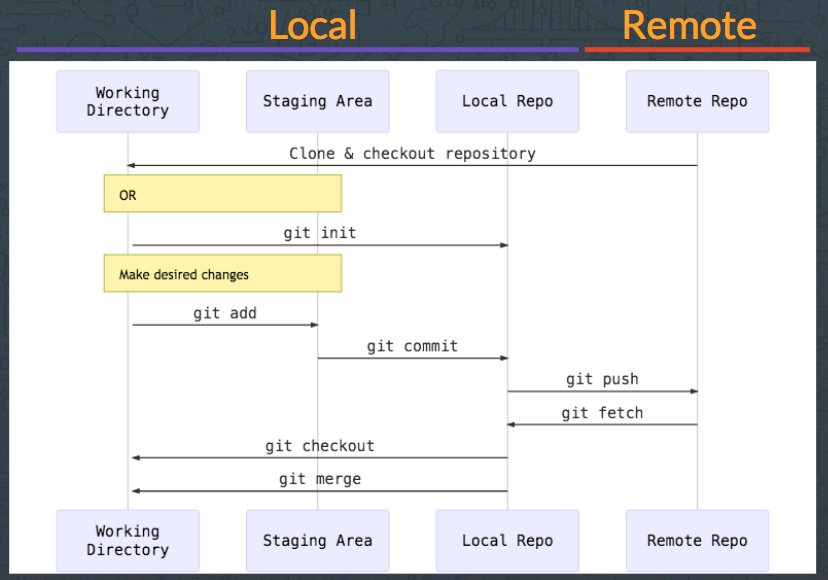Click the yellow 'OR' note box
This screenshot has width=828, height=580.
[x=222, y=192]
